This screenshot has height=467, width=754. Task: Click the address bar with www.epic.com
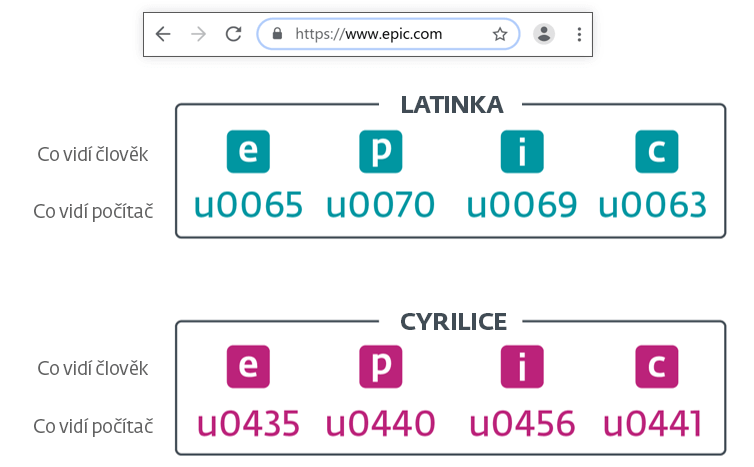tap(388, 34)
